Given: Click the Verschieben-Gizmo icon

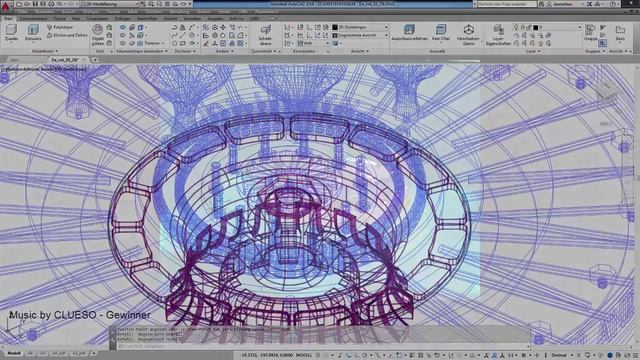Looking at the screenshot, I should tap(469, 34).
